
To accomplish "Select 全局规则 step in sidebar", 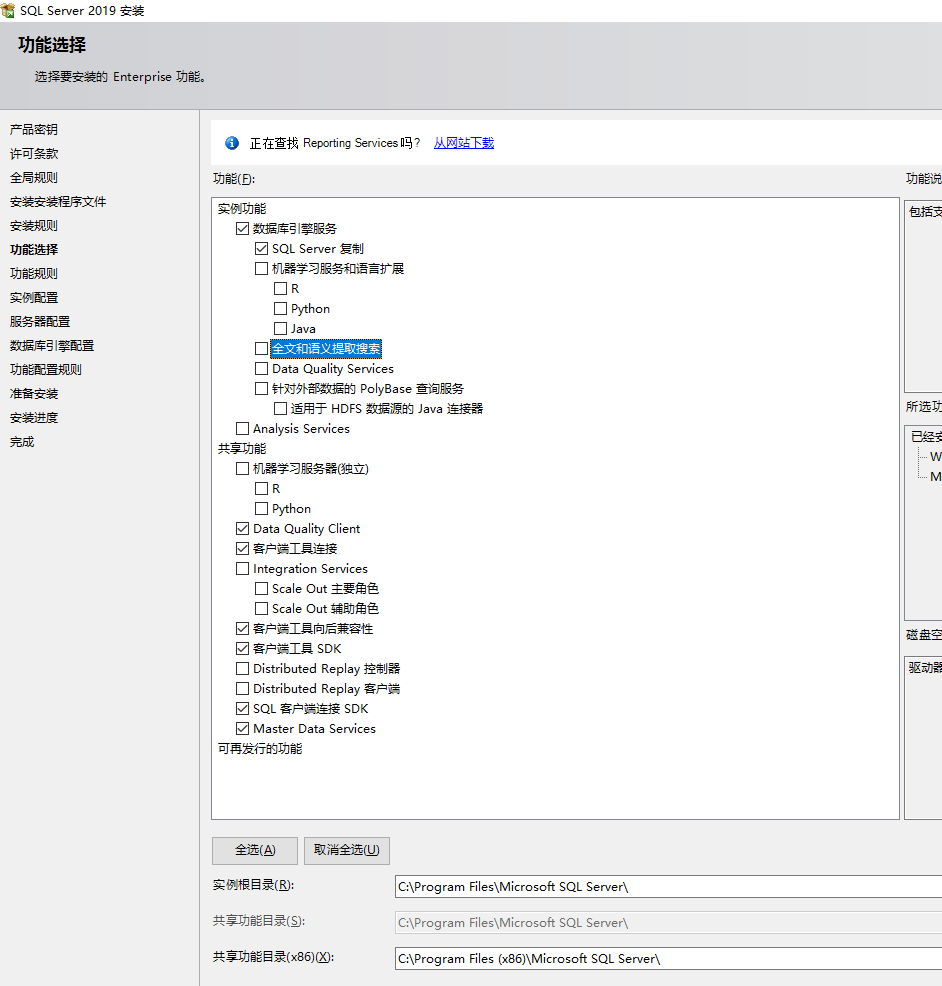I will coord(34,177).
